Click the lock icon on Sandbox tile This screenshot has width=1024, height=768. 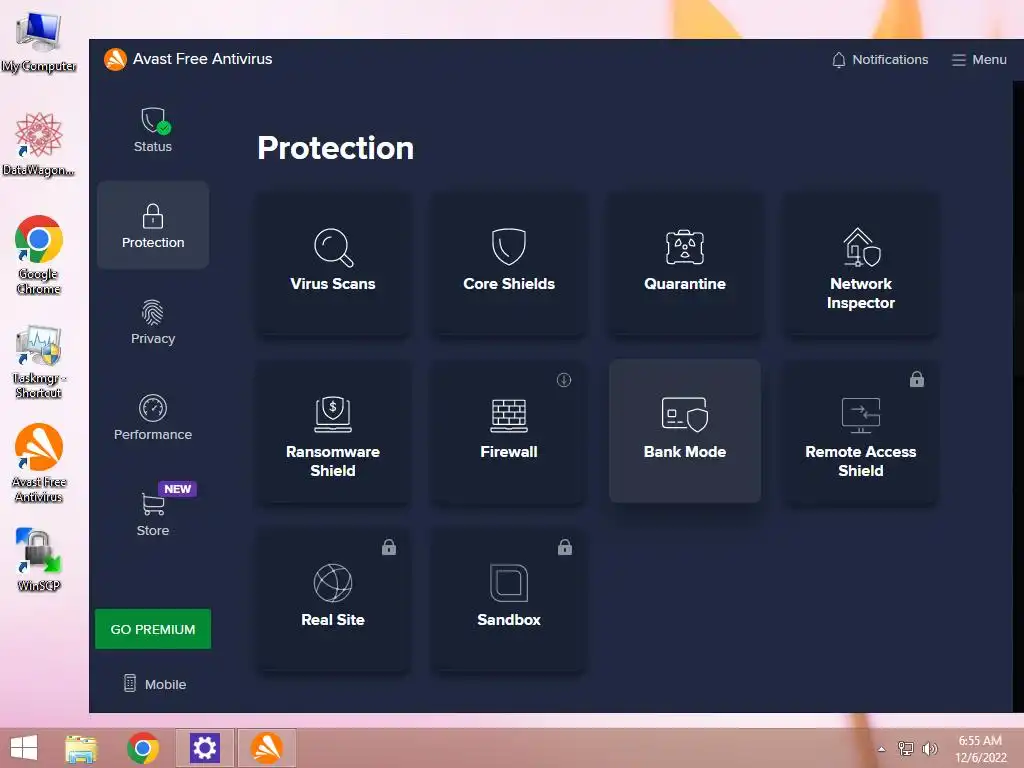point(565,547)
